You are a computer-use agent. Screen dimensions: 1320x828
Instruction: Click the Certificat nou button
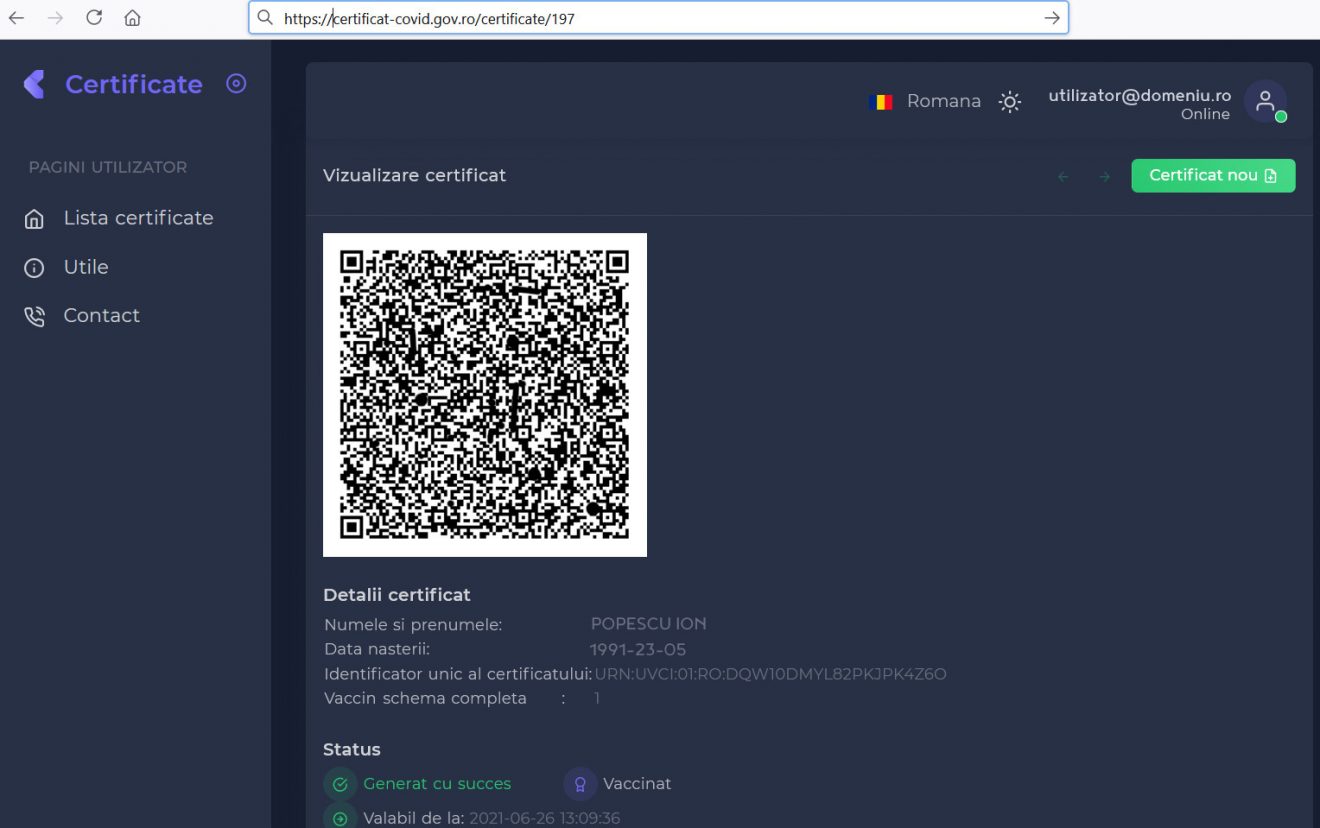pyautogui.click(x=1213, y=175)
